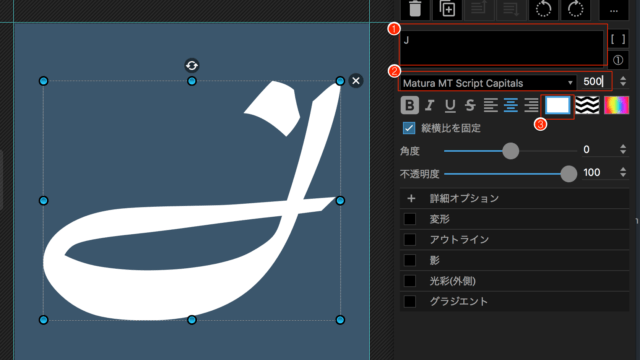Choose the wavy pattern fill swatch
This screenshot has width=640, height=360.
tap(587, 105)
